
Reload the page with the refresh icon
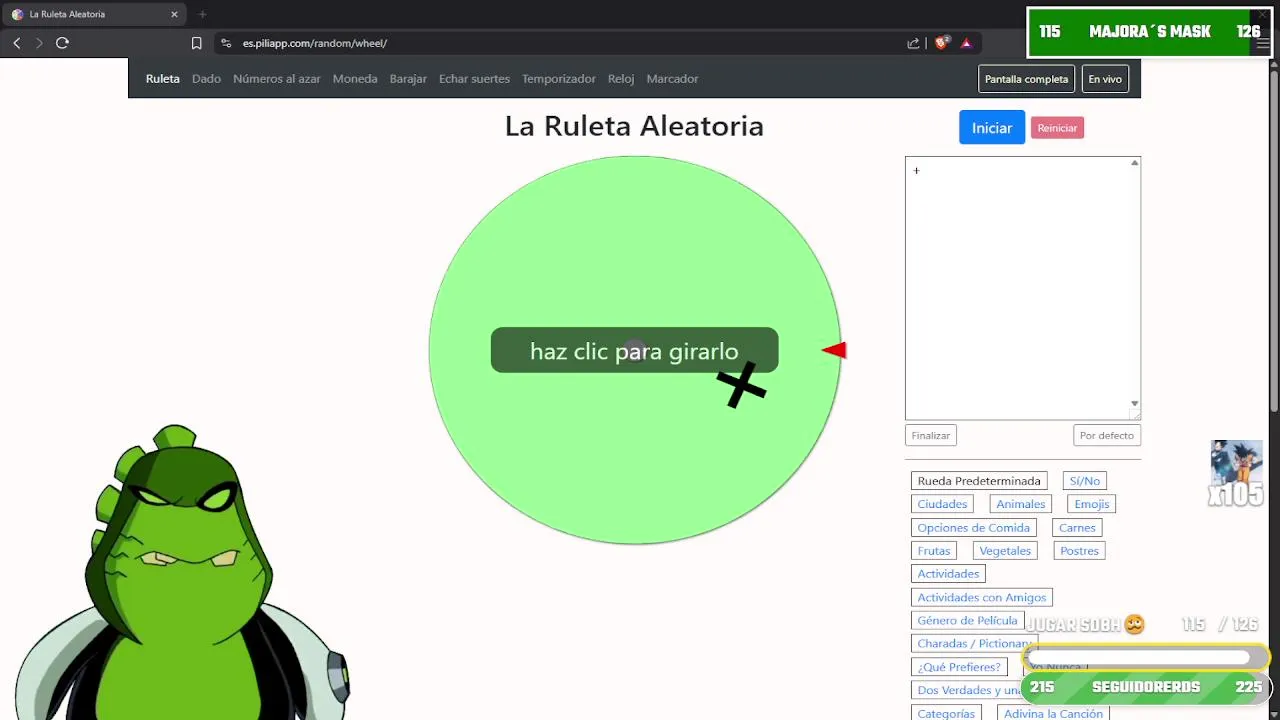pos(62,43)
